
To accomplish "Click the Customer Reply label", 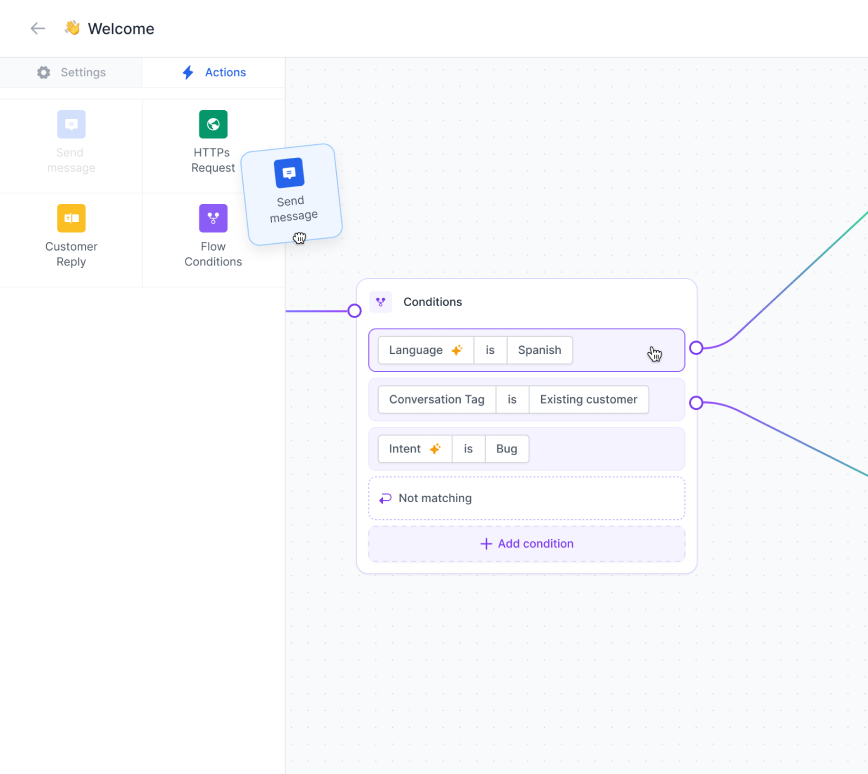I will click(x=71, y=254).
